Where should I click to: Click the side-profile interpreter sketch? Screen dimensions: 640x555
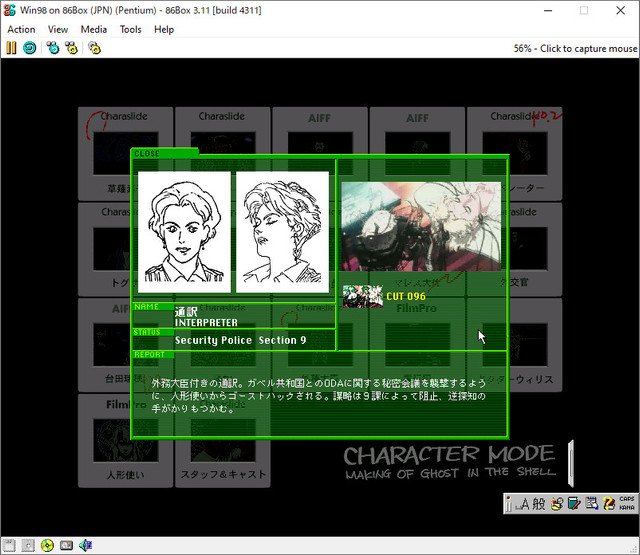tap(282, 232)
